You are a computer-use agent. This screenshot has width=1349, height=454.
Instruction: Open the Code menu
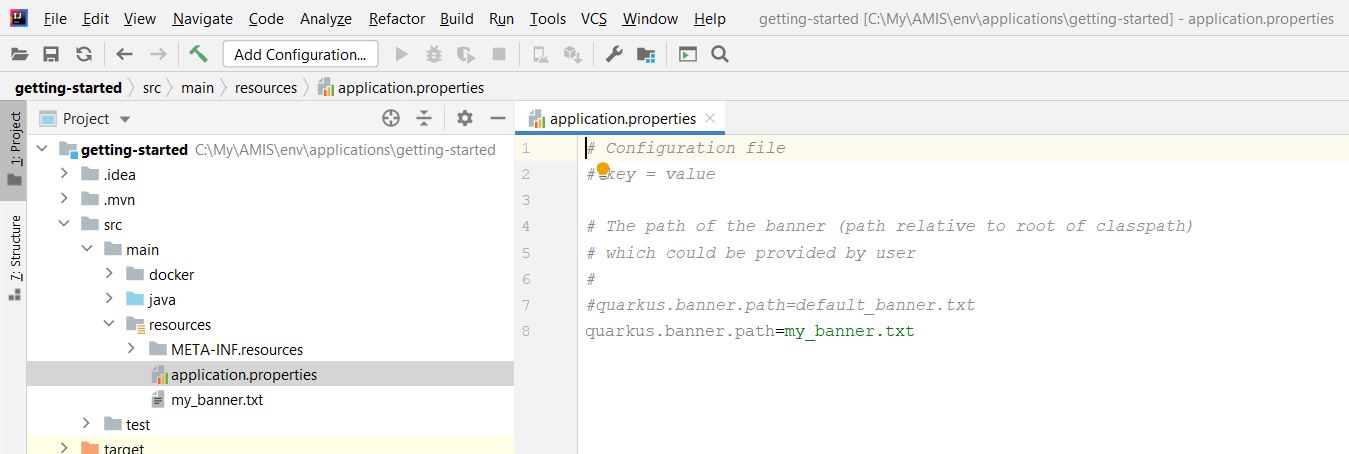pyautogui.click(x=266, y=19)
